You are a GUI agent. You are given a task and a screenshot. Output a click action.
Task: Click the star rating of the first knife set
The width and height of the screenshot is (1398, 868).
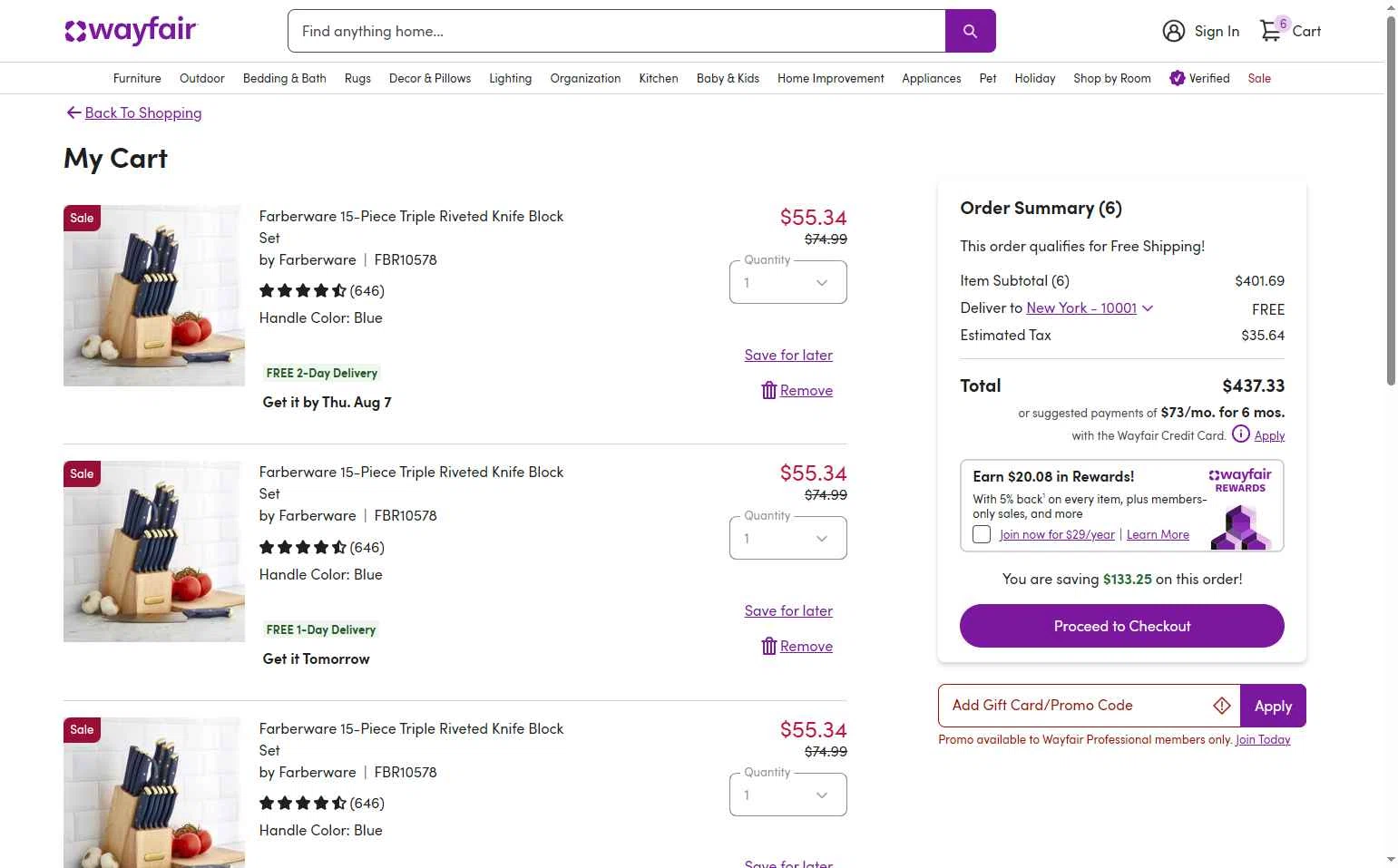[302, 291]
